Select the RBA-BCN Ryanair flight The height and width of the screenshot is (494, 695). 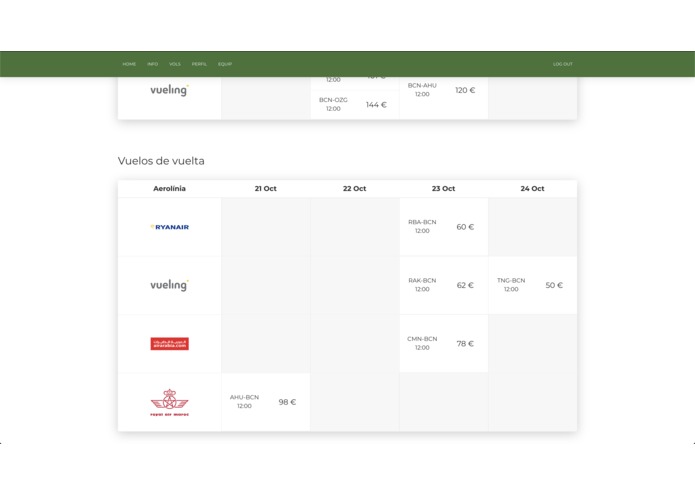(444, 227)
